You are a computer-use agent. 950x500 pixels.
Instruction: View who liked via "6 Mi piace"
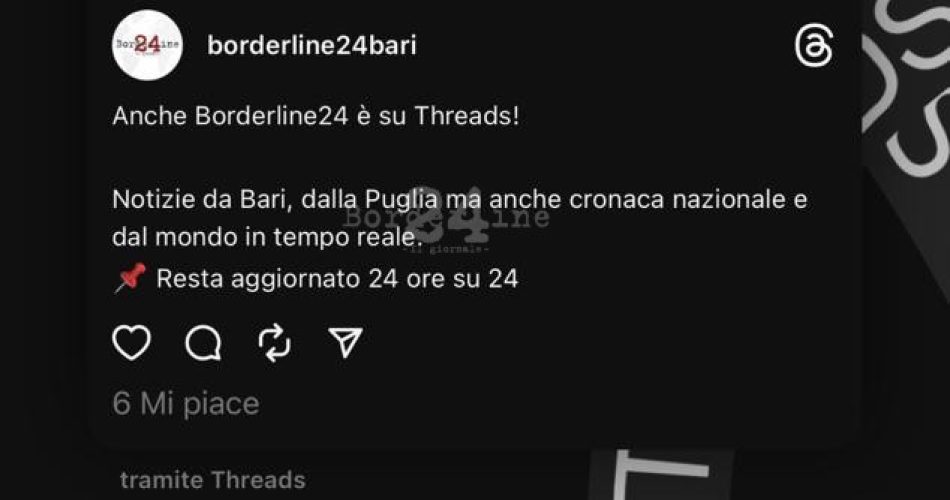point(186,404)
